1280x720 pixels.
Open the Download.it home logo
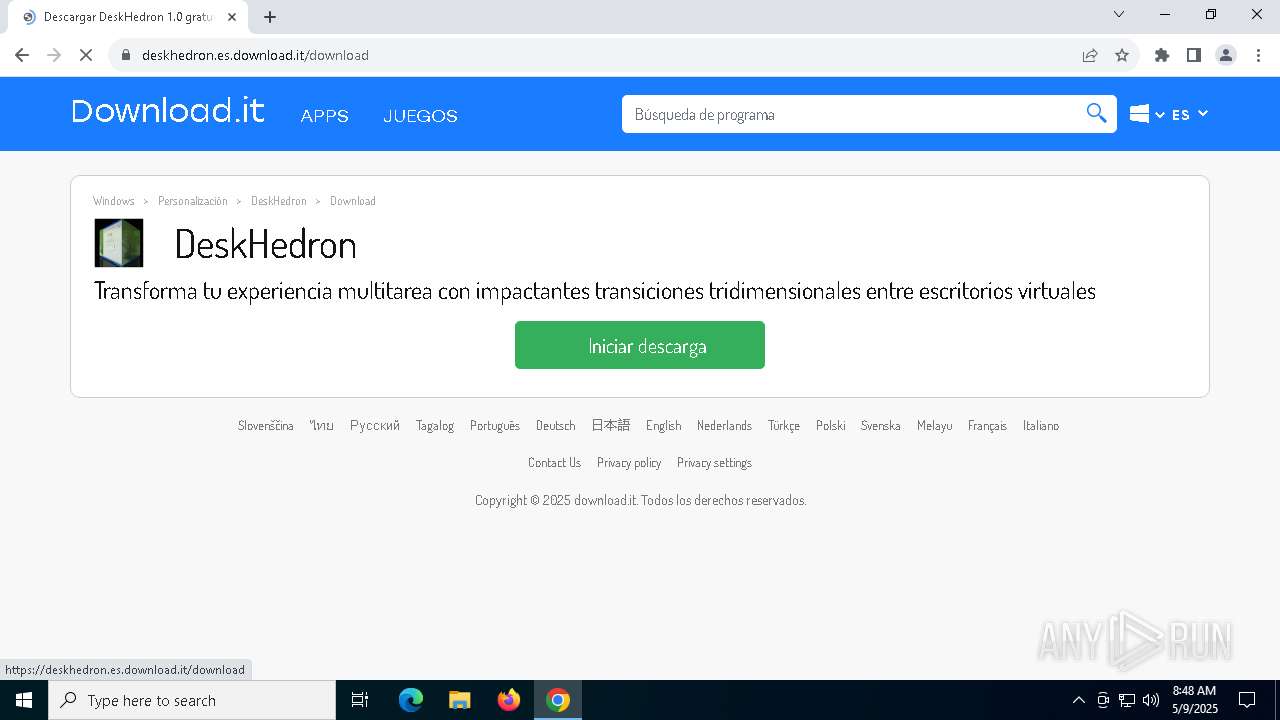168,111
